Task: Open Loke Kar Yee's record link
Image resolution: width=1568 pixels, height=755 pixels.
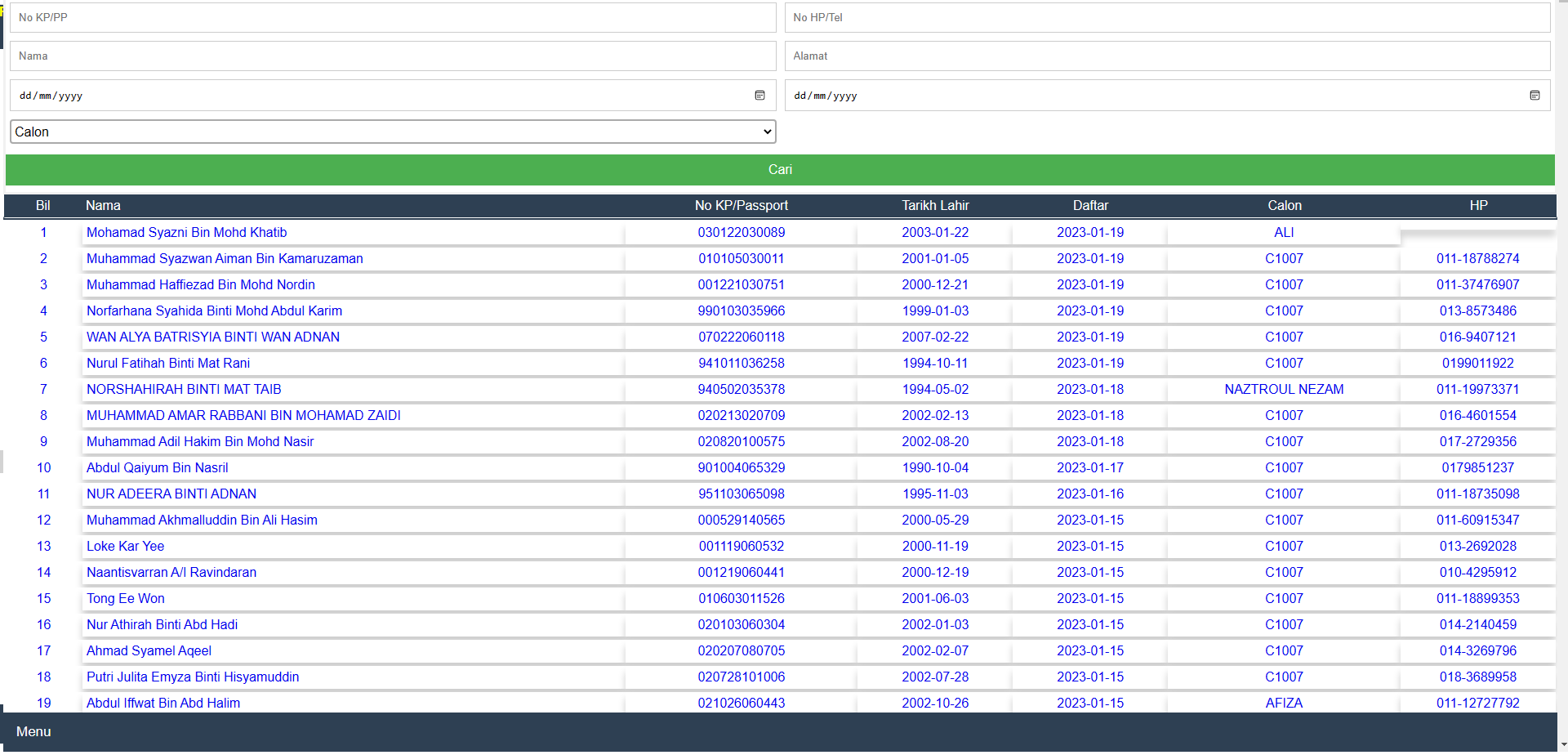Action: pyautogui.click(x=125, y=546)
